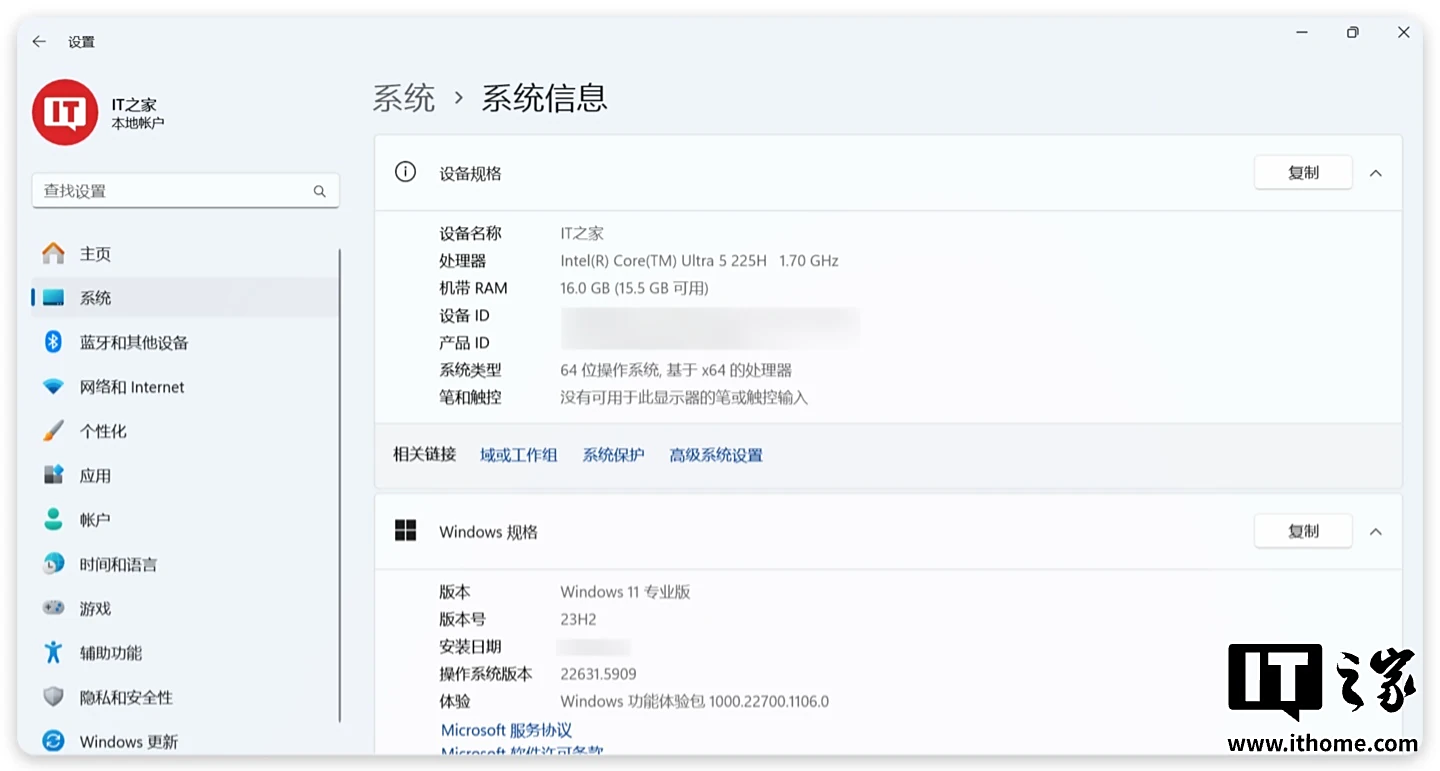The image size is (1440, 771).
Task: Open 网络和 Internet Wi-Fi icon
Action: point(54,387)
